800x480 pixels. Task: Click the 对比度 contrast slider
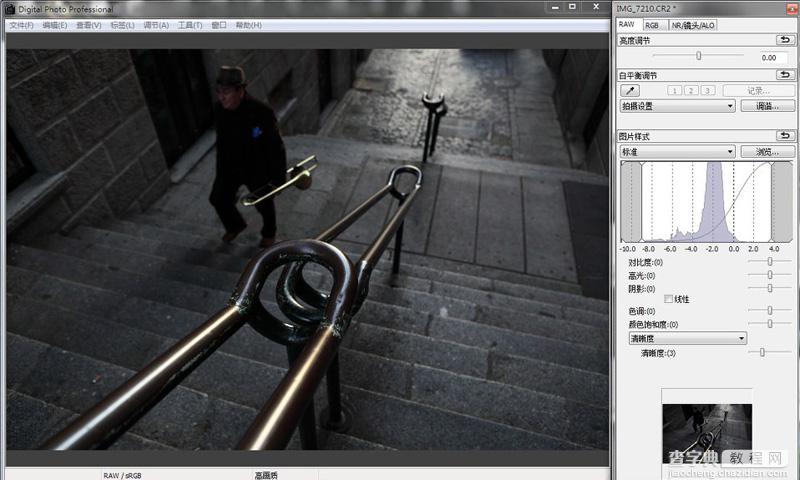click(770, 262)
